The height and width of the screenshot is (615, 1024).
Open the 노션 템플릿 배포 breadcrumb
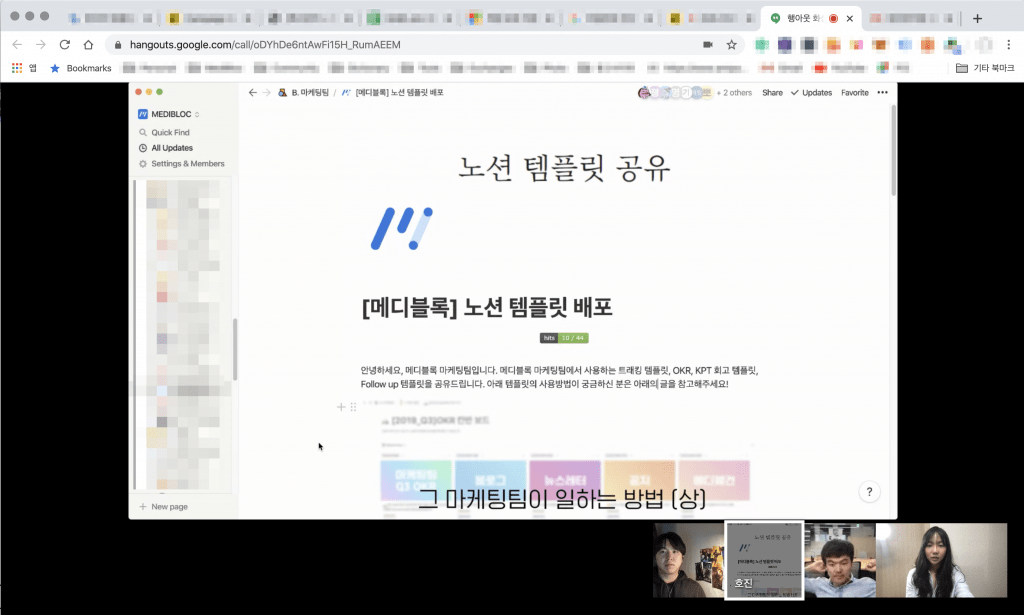392,93
